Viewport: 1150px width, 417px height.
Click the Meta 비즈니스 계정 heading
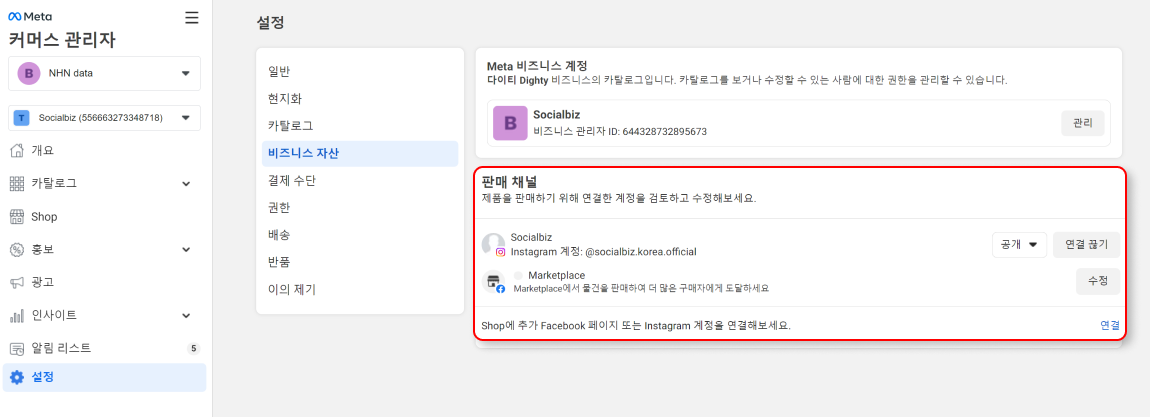click(x=538, y=66)
